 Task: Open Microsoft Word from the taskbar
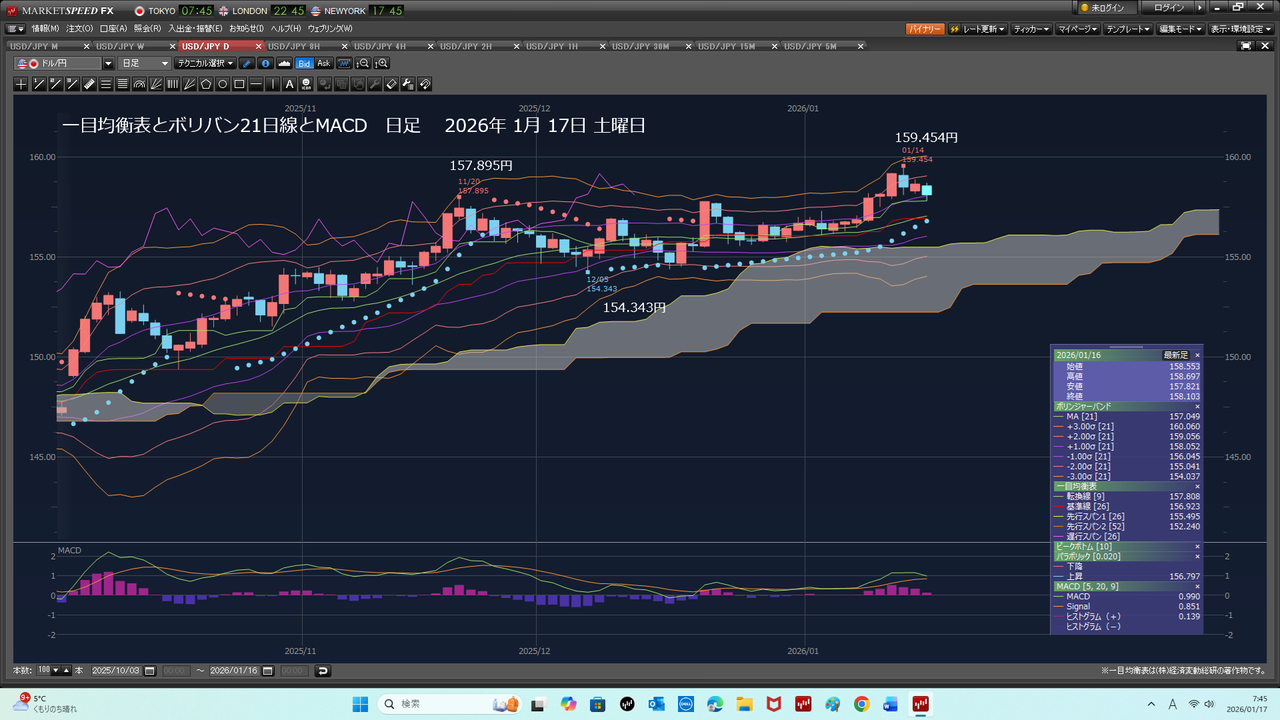[890, 704]
